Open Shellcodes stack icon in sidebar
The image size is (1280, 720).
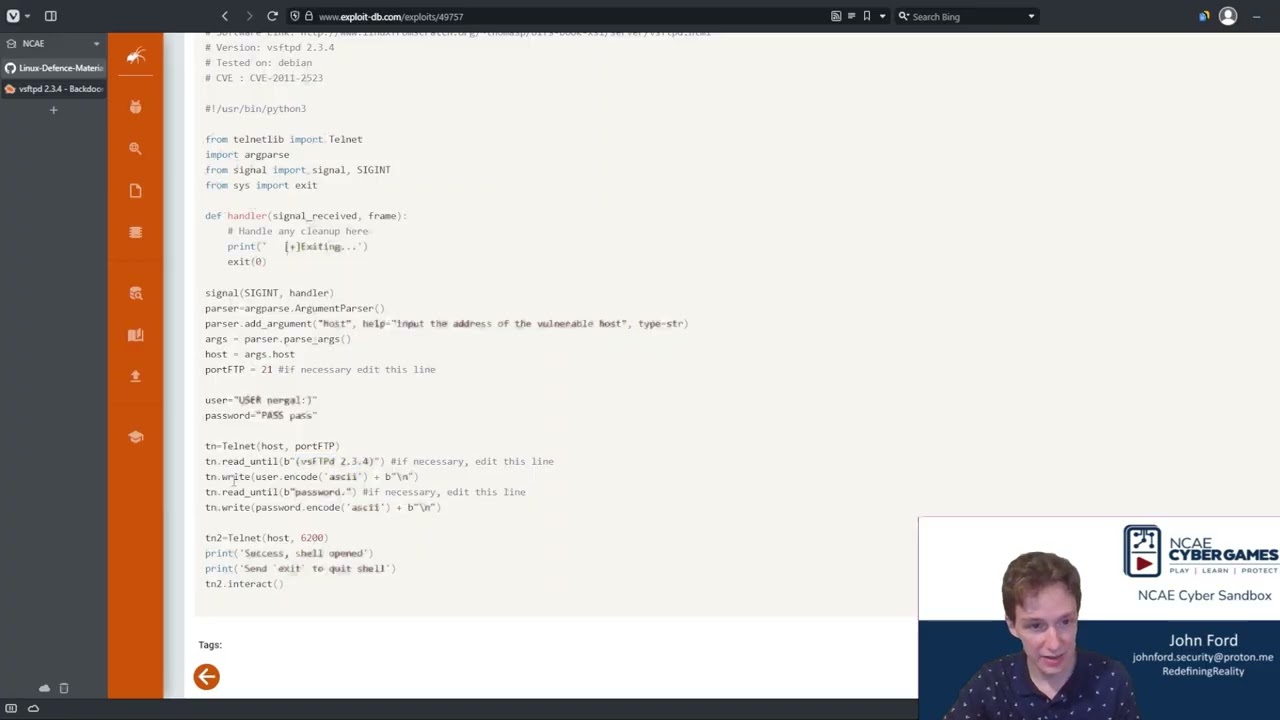tap(135, 232)
